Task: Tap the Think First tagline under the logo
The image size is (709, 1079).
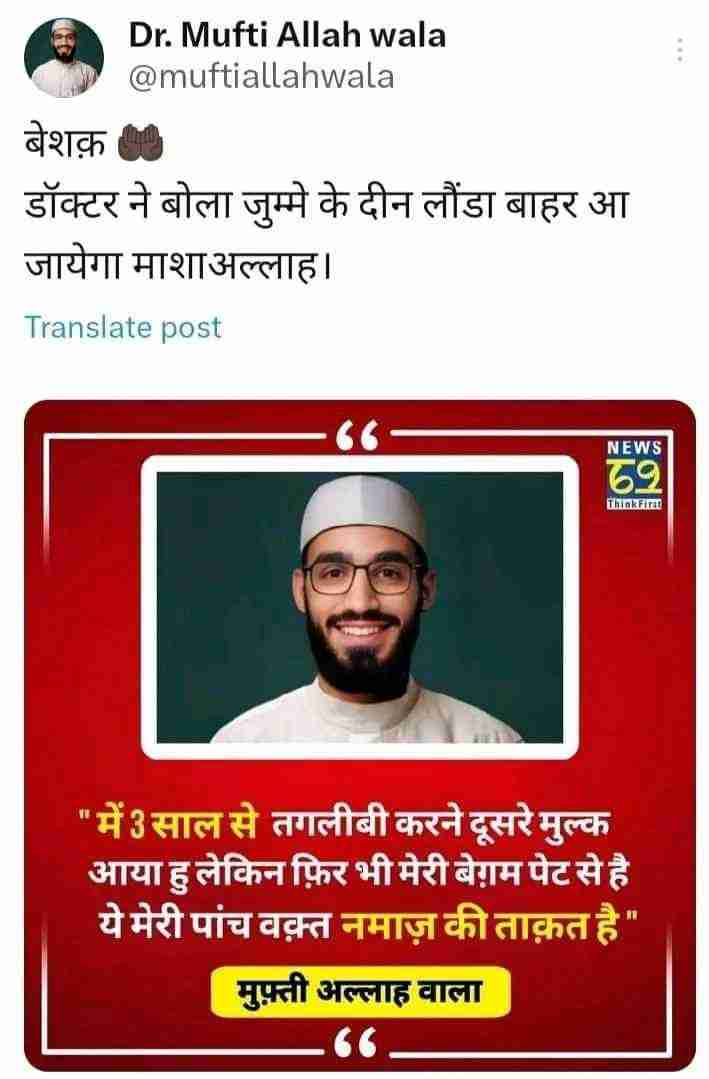Action: tap(634, 504)
